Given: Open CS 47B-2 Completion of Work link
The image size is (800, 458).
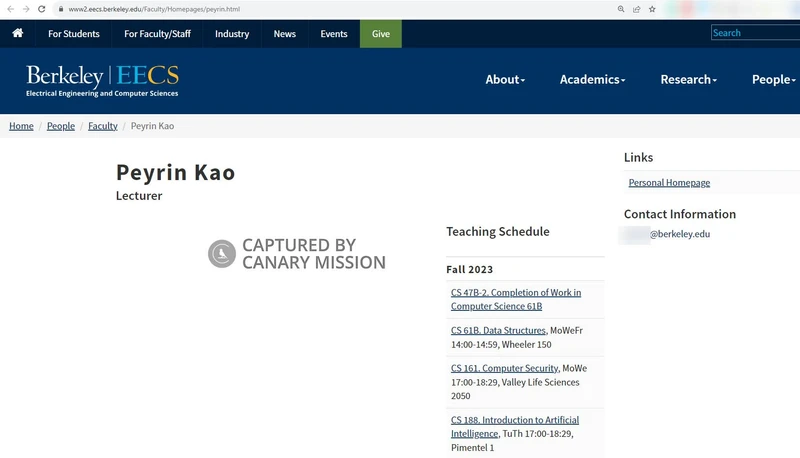Looking at the screenshot, I should (x=515, y=299).
